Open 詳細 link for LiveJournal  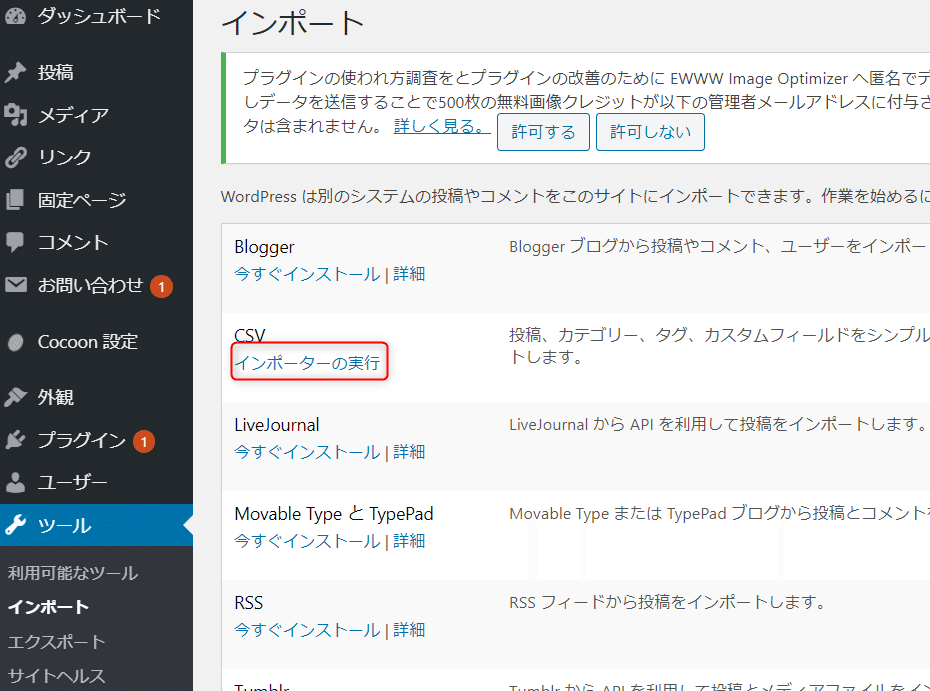(409, 452)
